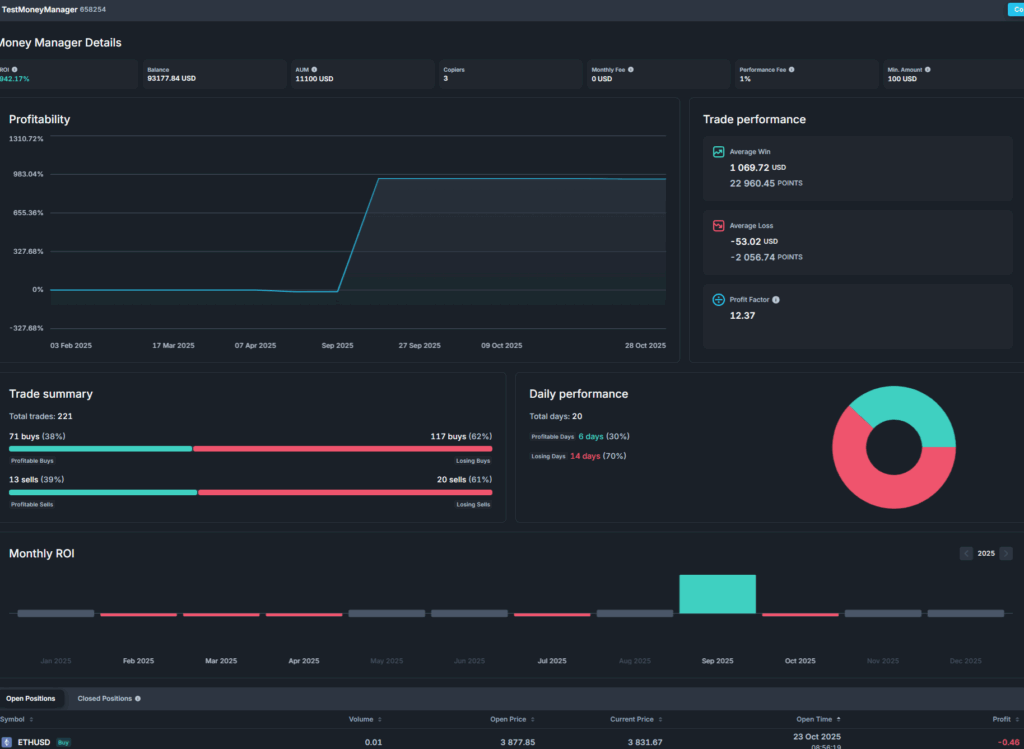Click the Monthly Fee info icon
Image resolution: width=1024 pixels, height=749 pixels.
(631, 70)
